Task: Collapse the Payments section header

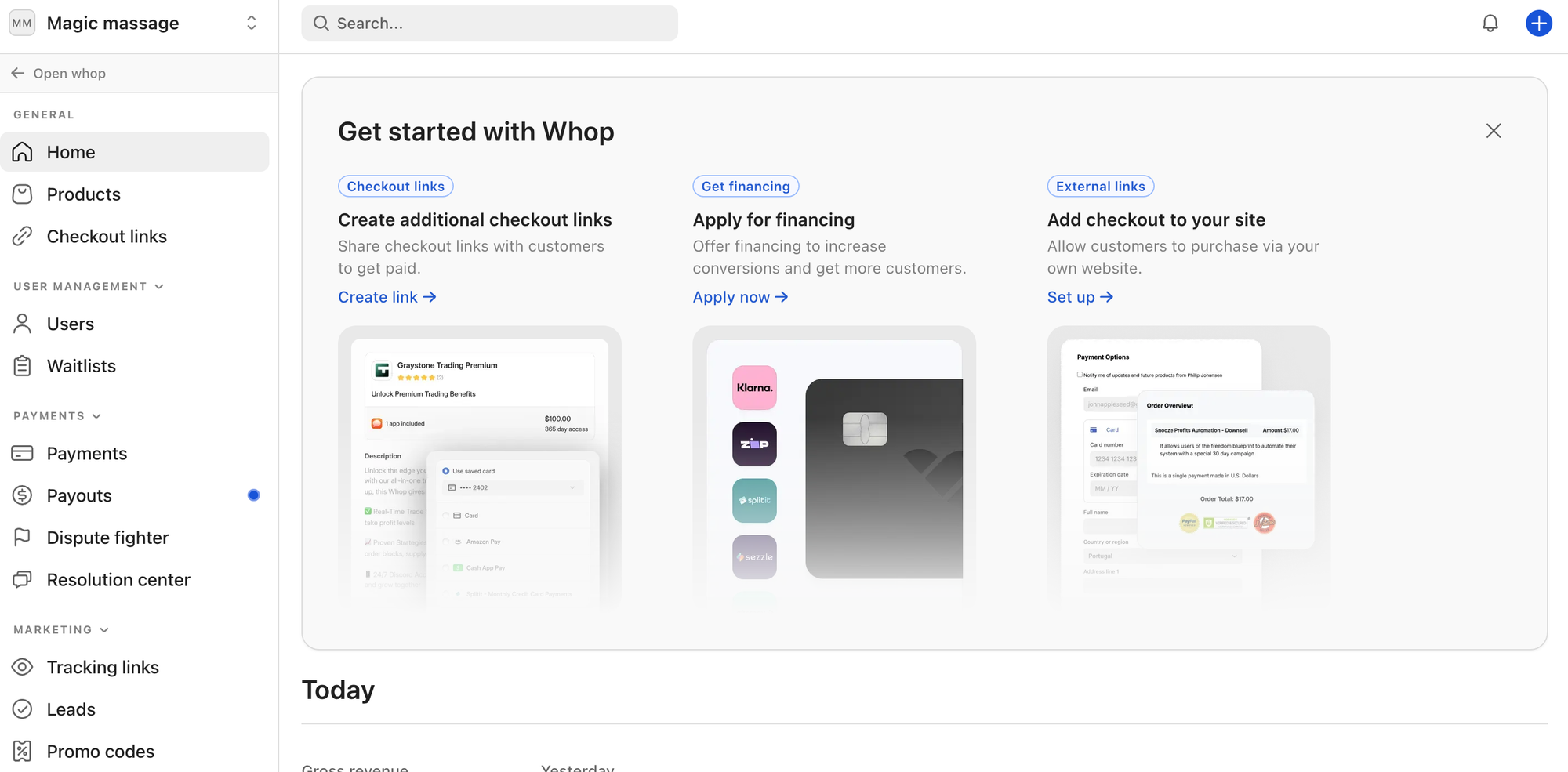Action: [57, 416]
